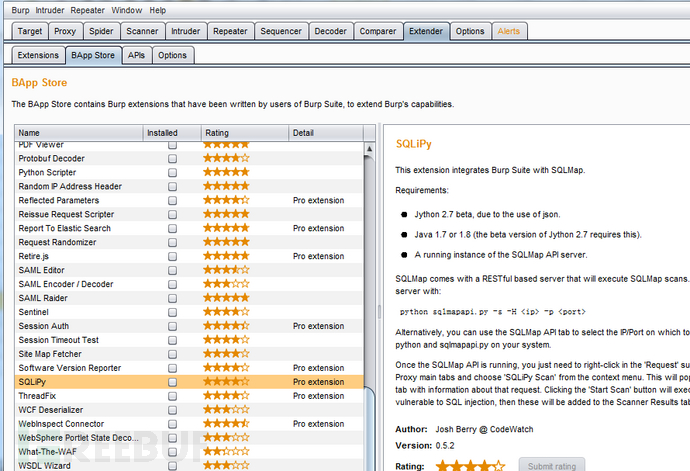690x471 pixels.
Task: Switch to the Comparer tab
Action: tap(378, 31)
